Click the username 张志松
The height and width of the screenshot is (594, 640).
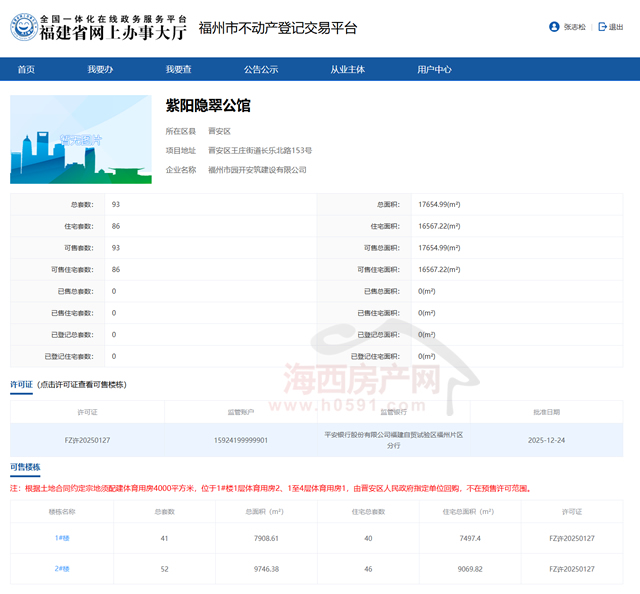[575, 27]
